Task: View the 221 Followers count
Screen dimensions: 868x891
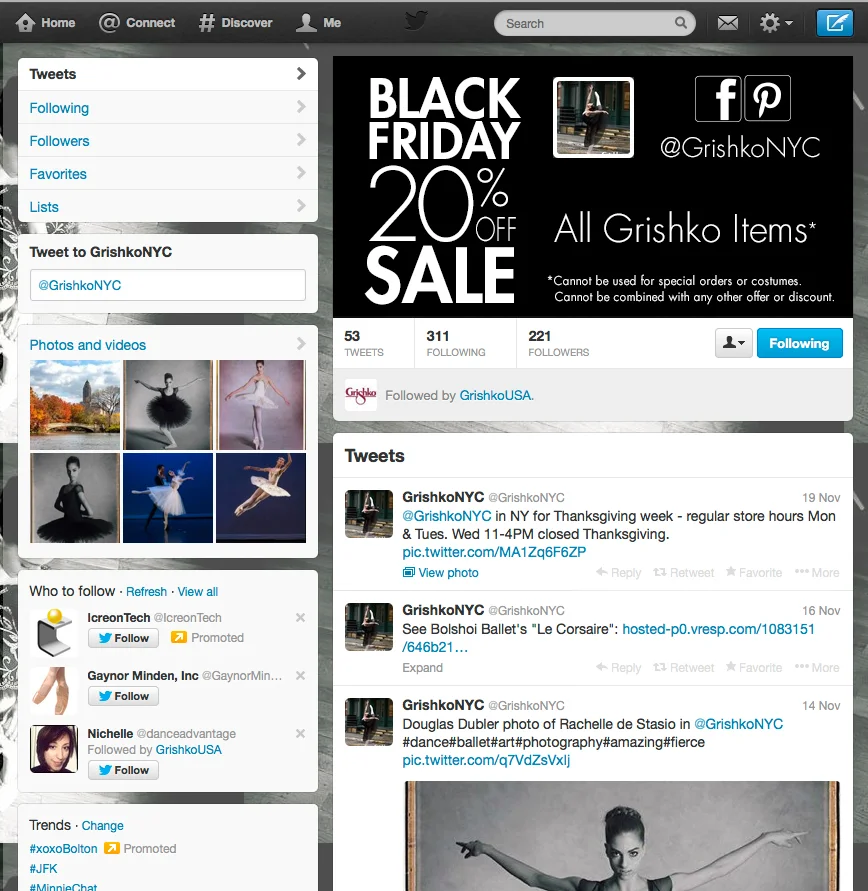Action: click(558, 343)
